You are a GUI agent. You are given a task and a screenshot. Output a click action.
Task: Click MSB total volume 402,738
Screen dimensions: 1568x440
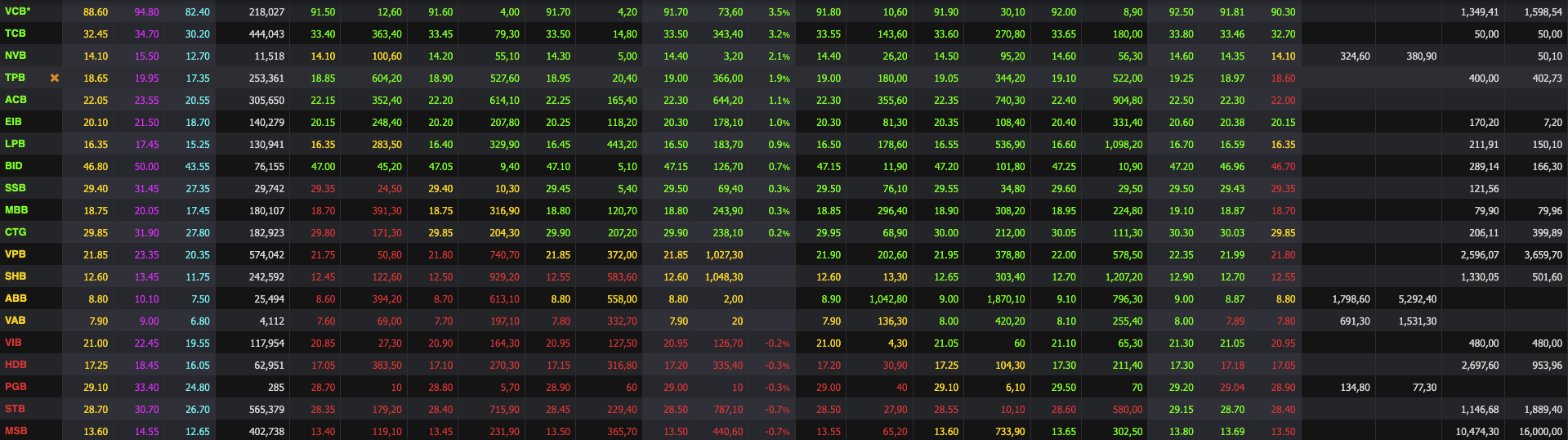coord(266,432)
